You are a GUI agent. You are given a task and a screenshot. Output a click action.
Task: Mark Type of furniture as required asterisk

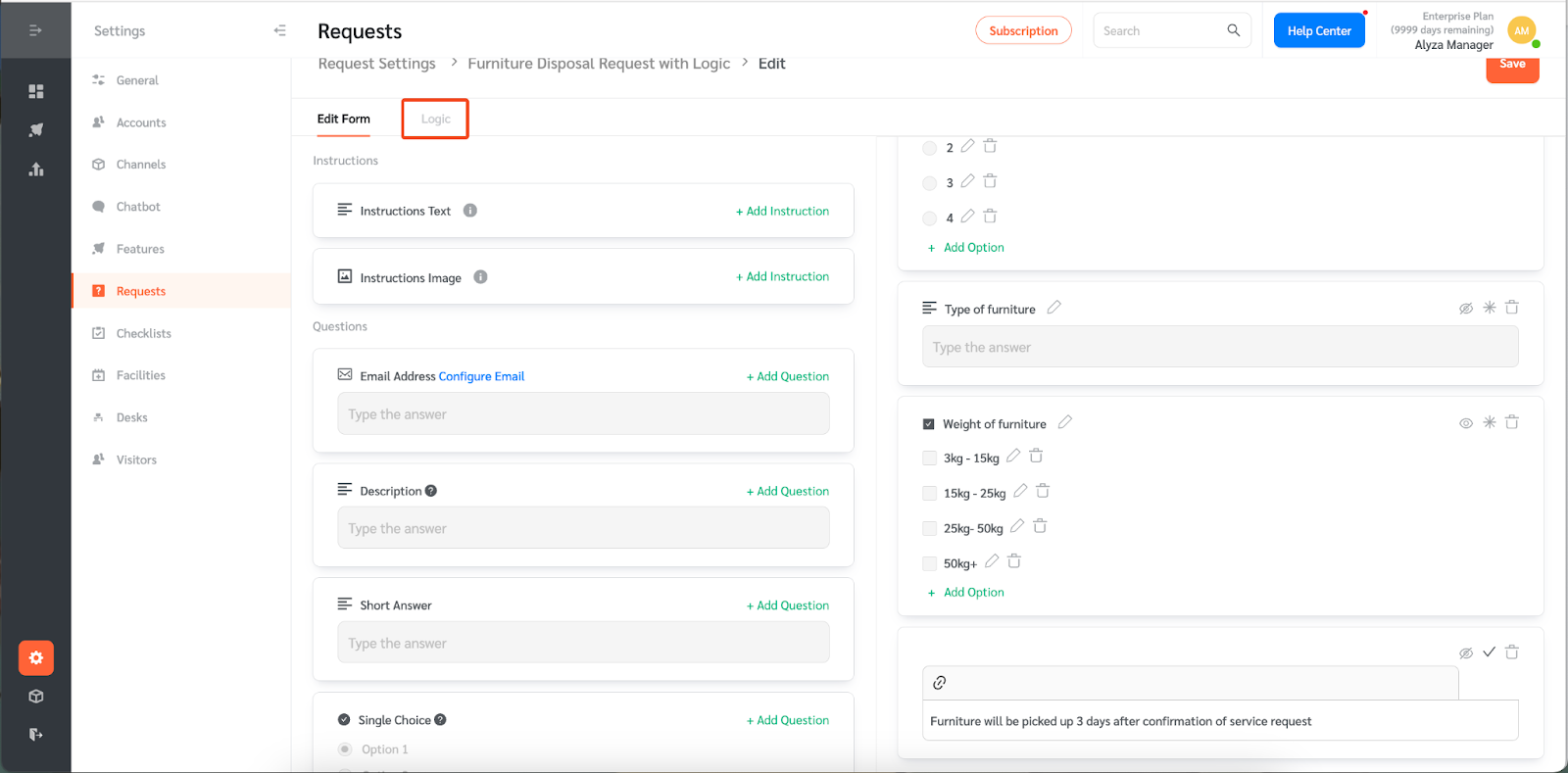1489,308
